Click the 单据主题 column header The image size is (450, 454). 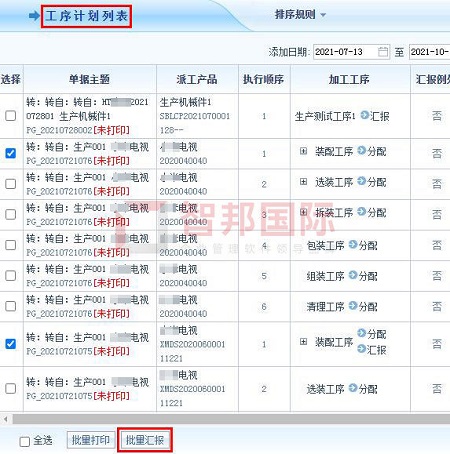coord(90,79)
